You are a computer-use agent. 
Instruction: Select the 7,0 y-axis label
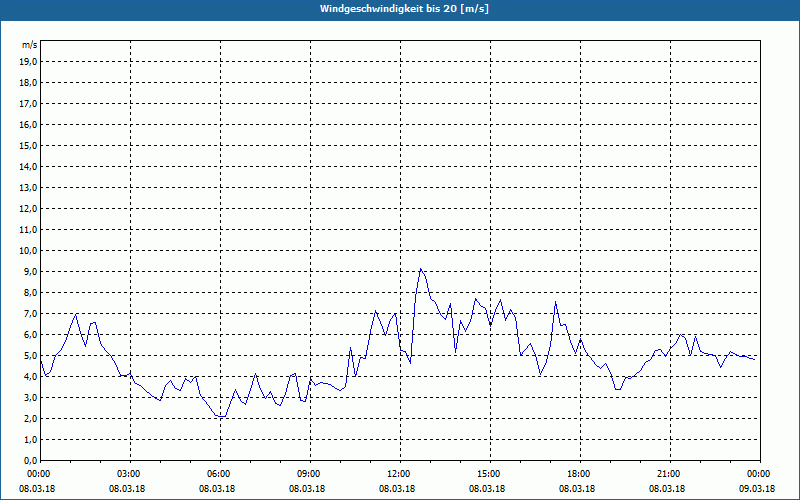(31, 314)
